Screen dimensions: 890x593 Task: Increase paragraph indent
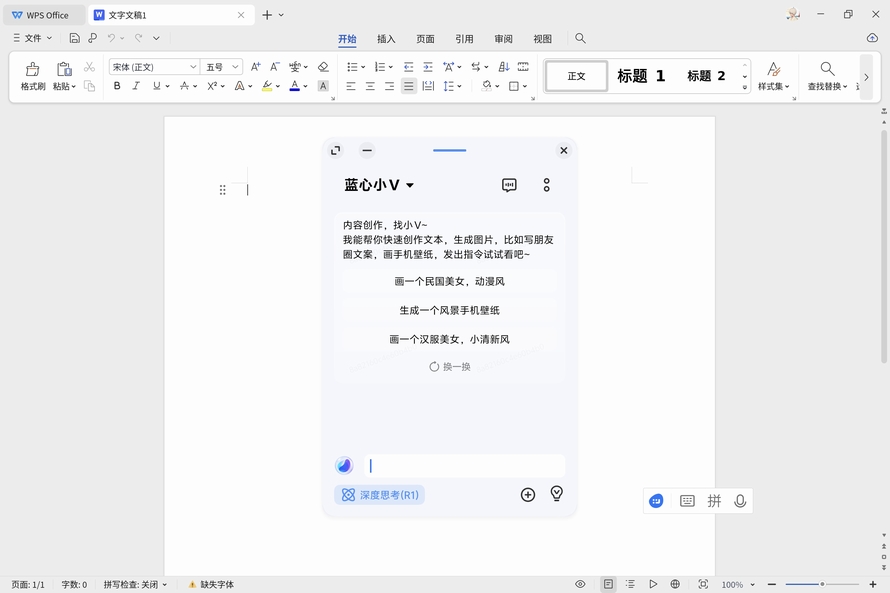click(x=428, y=67)
